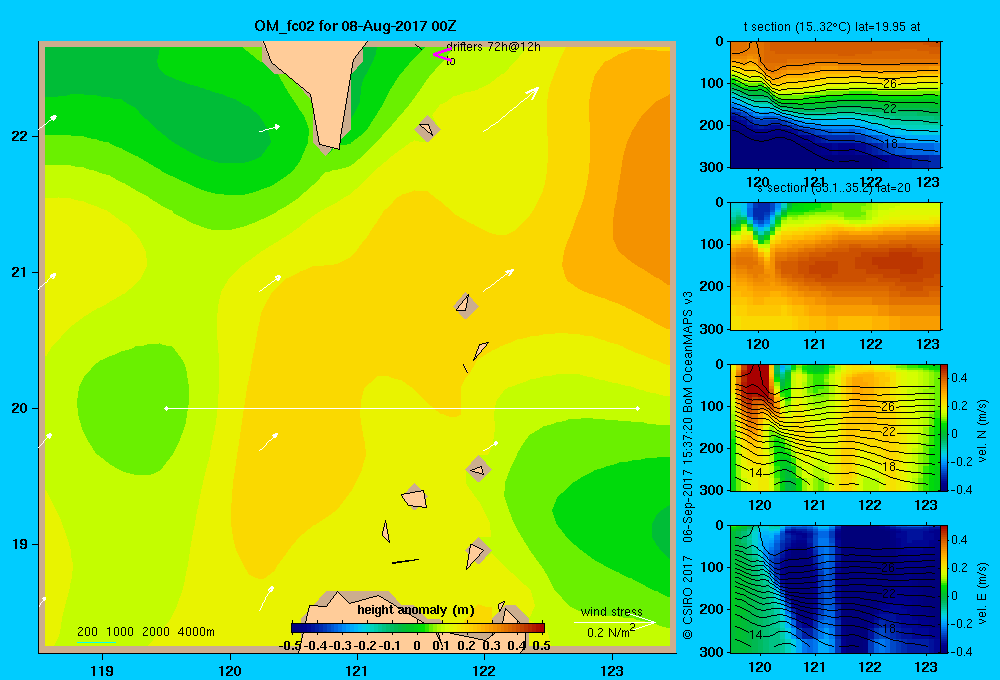Click the vel. N color scale bar

coord(945,427)
